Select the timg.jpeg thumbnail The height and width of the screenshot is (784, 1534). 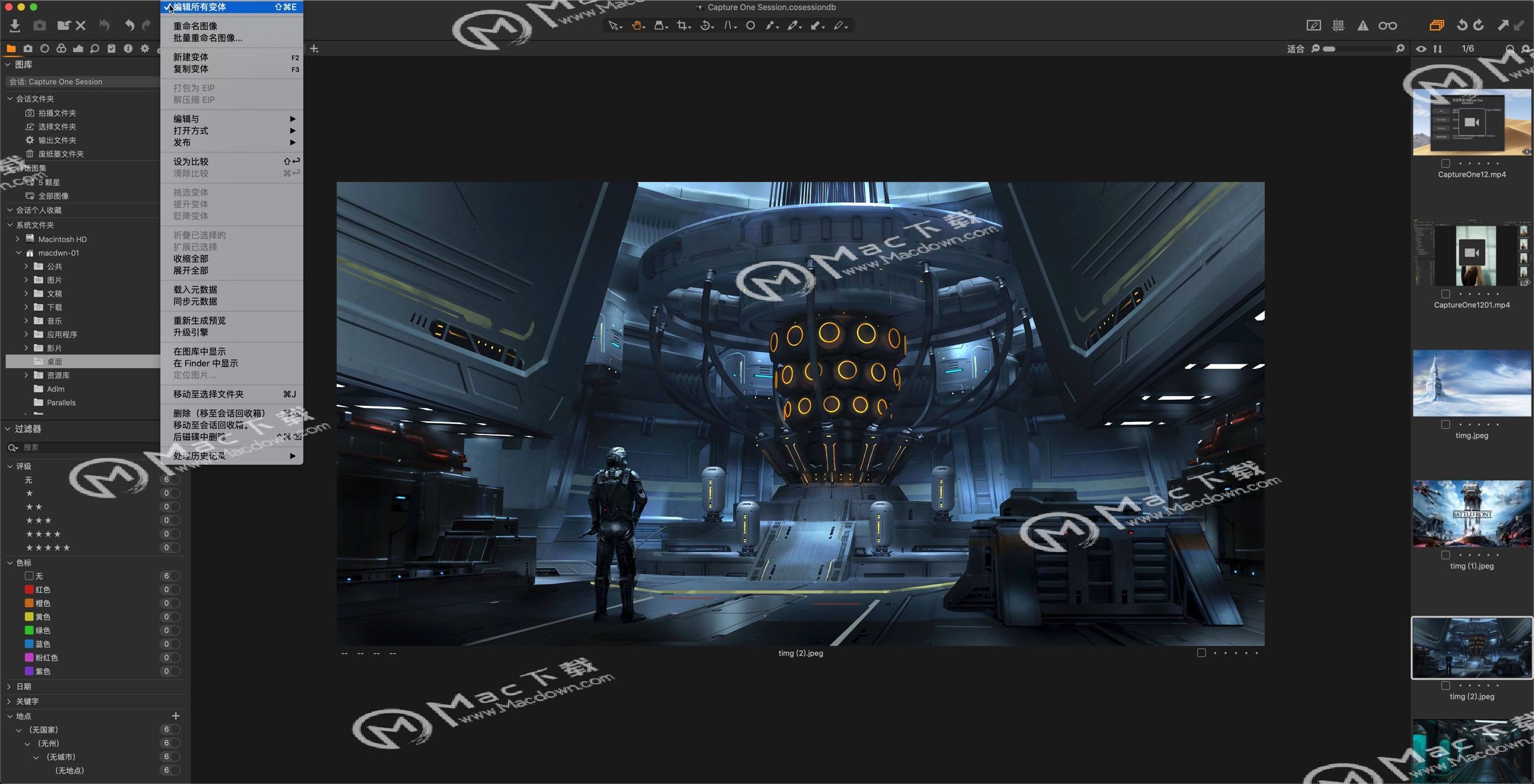(x=1472, y=383)
